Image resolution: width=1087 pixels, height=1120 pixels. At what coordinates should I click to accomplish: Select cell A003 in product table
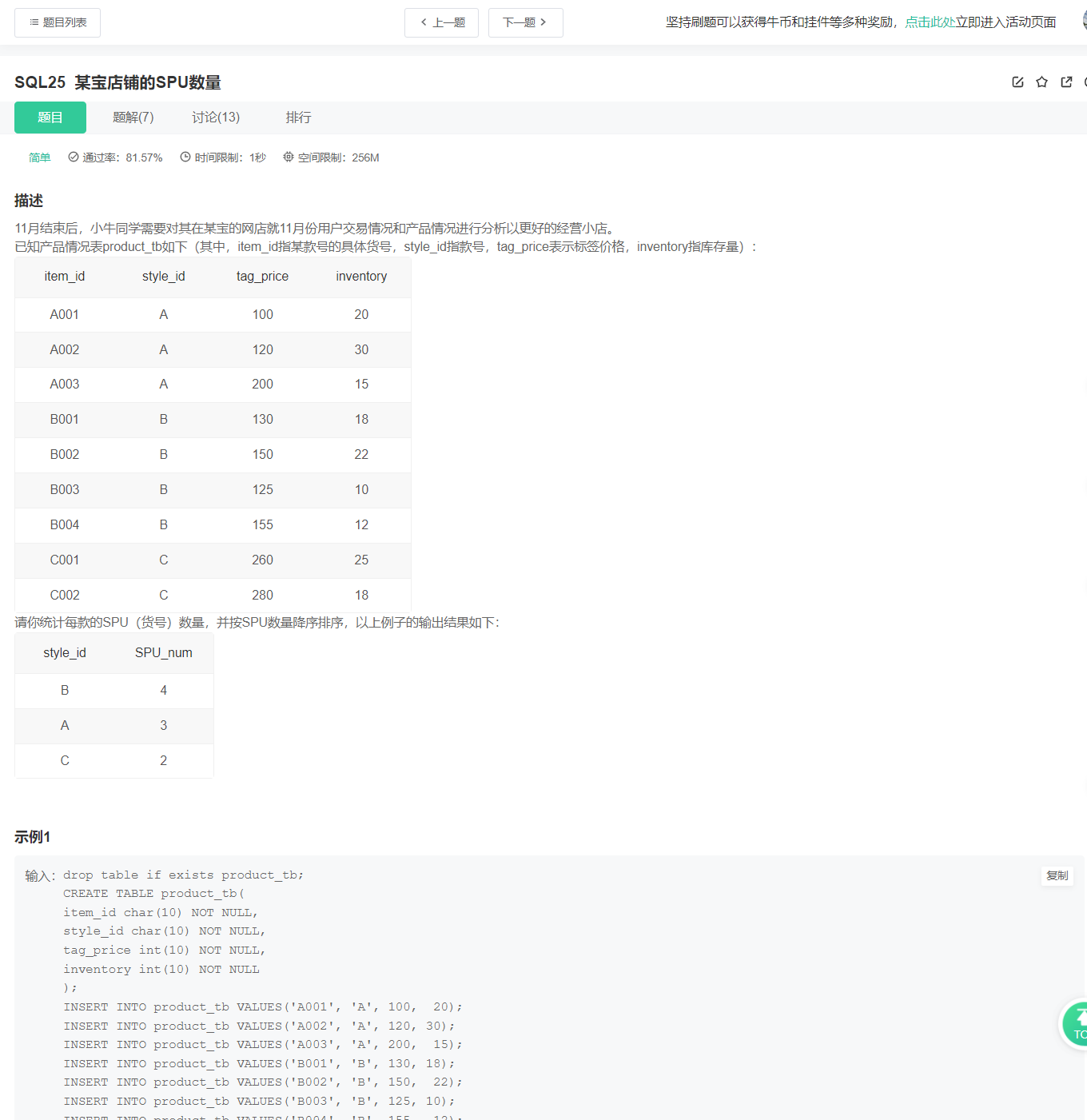(65, 385)
